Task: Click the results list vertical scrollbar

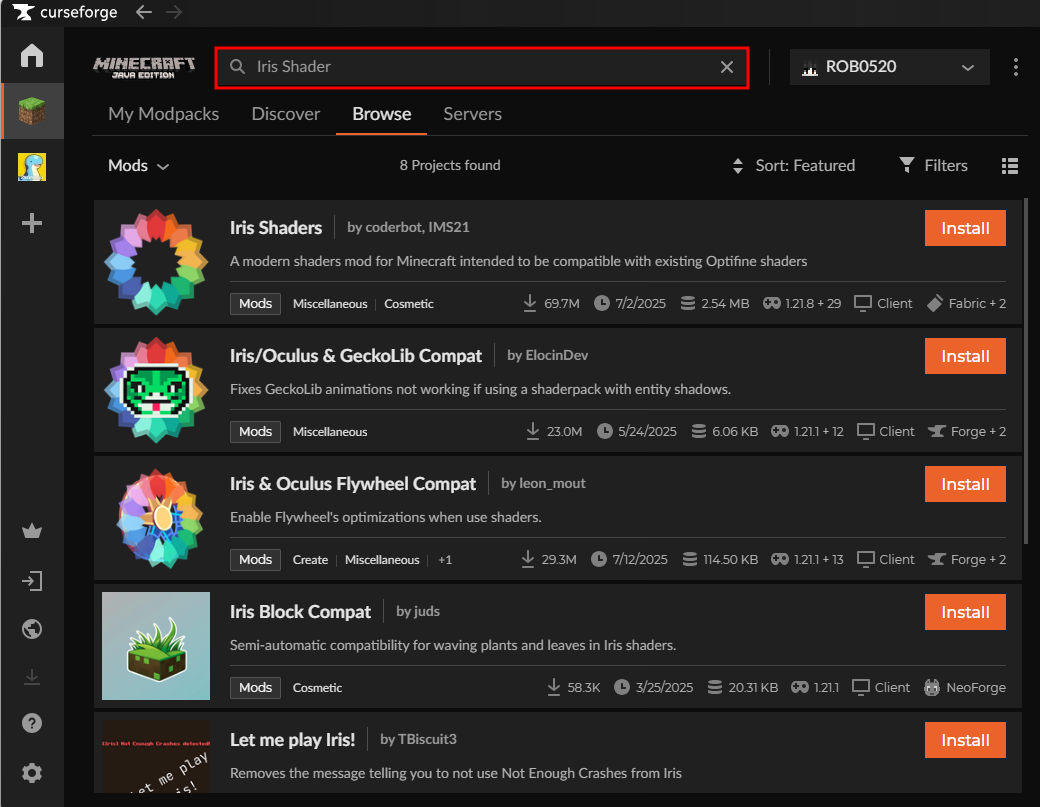Action: [1027, 371]
